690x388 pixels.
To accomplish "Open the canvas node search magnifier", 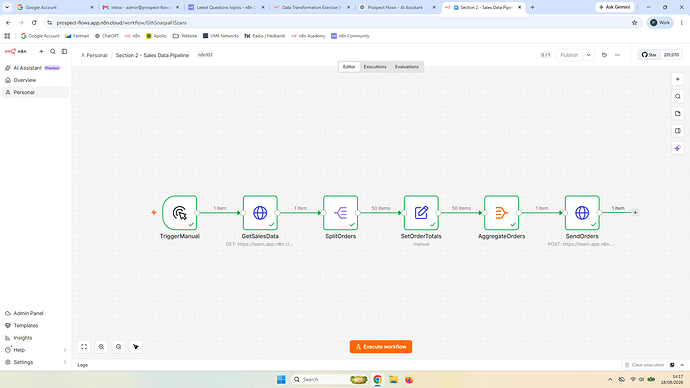I will click(x=678, y=96).
